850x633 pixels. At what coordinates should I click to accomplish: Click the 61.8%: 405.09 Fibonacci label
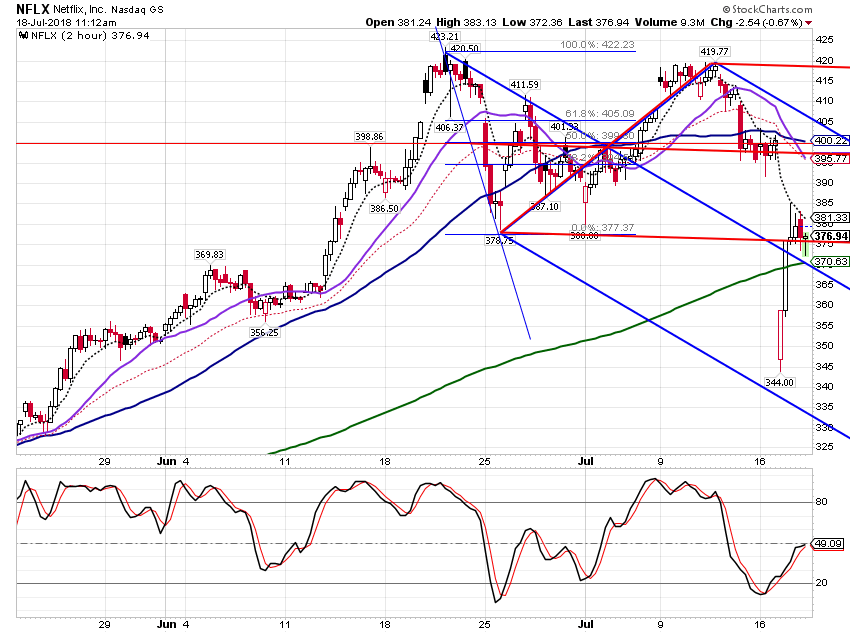(600, 114)
